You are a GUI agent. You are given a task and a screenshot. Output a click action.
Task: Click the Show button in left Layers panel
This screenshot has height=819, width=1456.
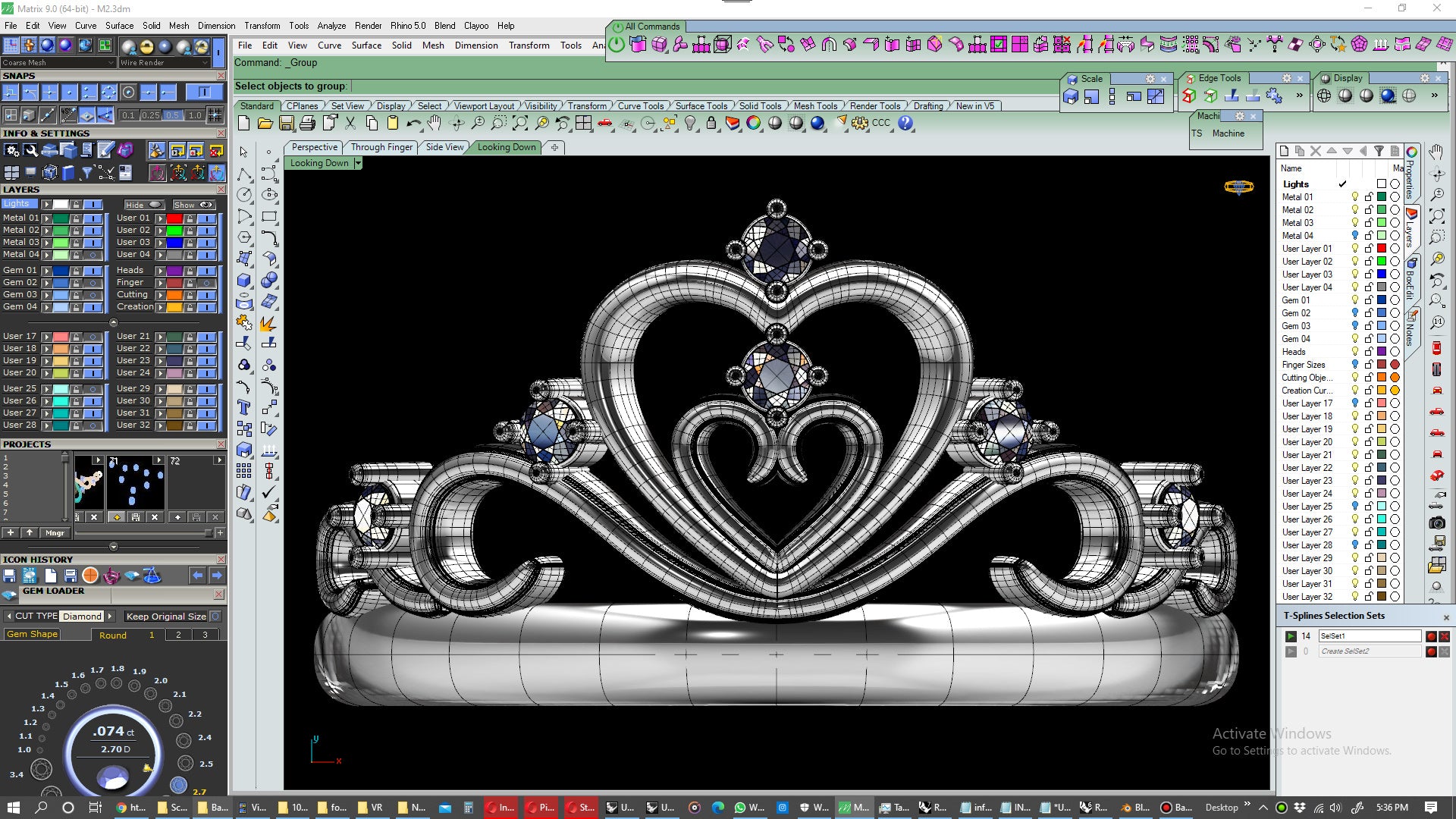click(x=194, y=205)
